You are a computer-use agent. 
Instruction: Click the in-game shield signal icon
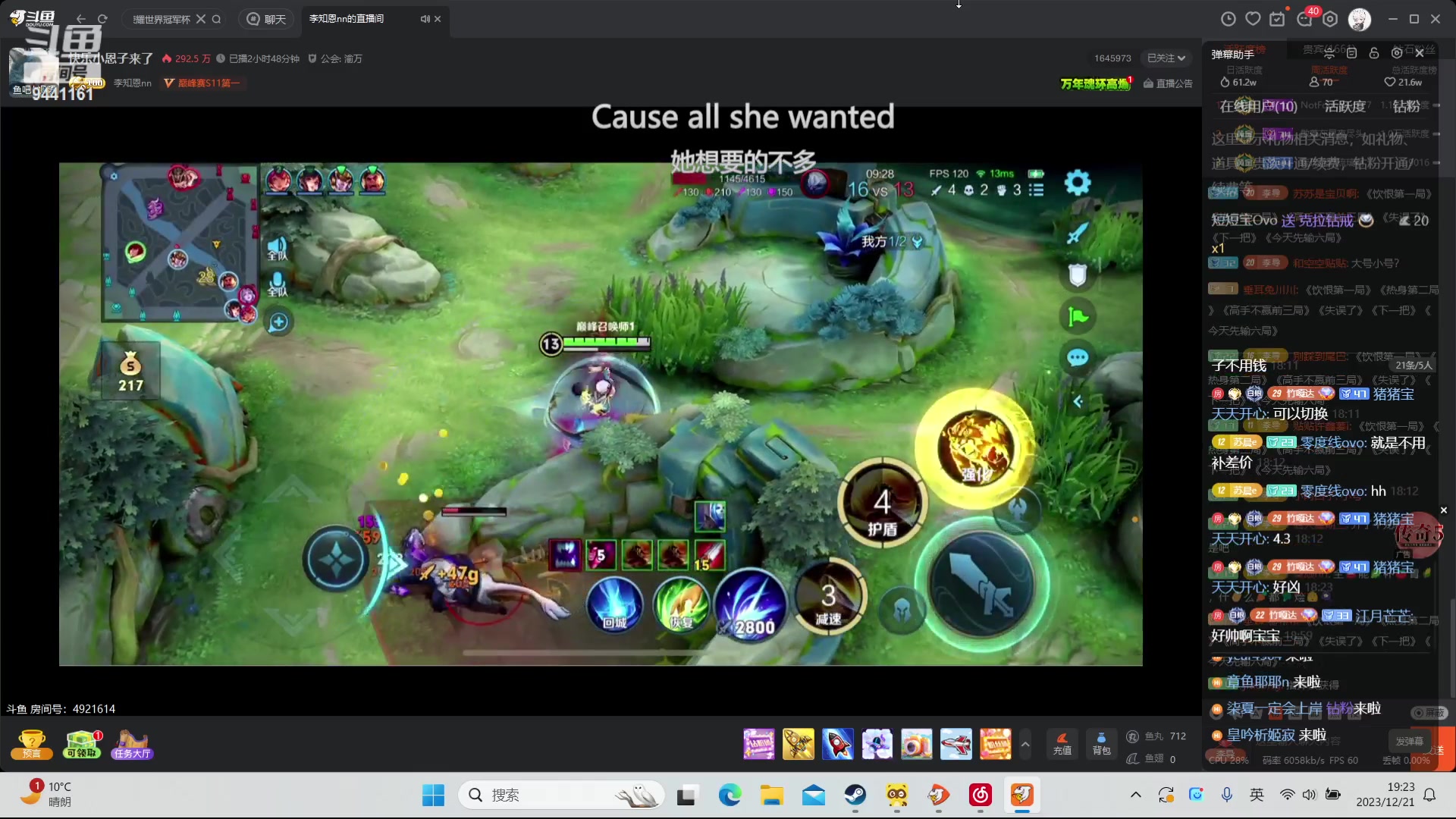tap(1078, 275)
